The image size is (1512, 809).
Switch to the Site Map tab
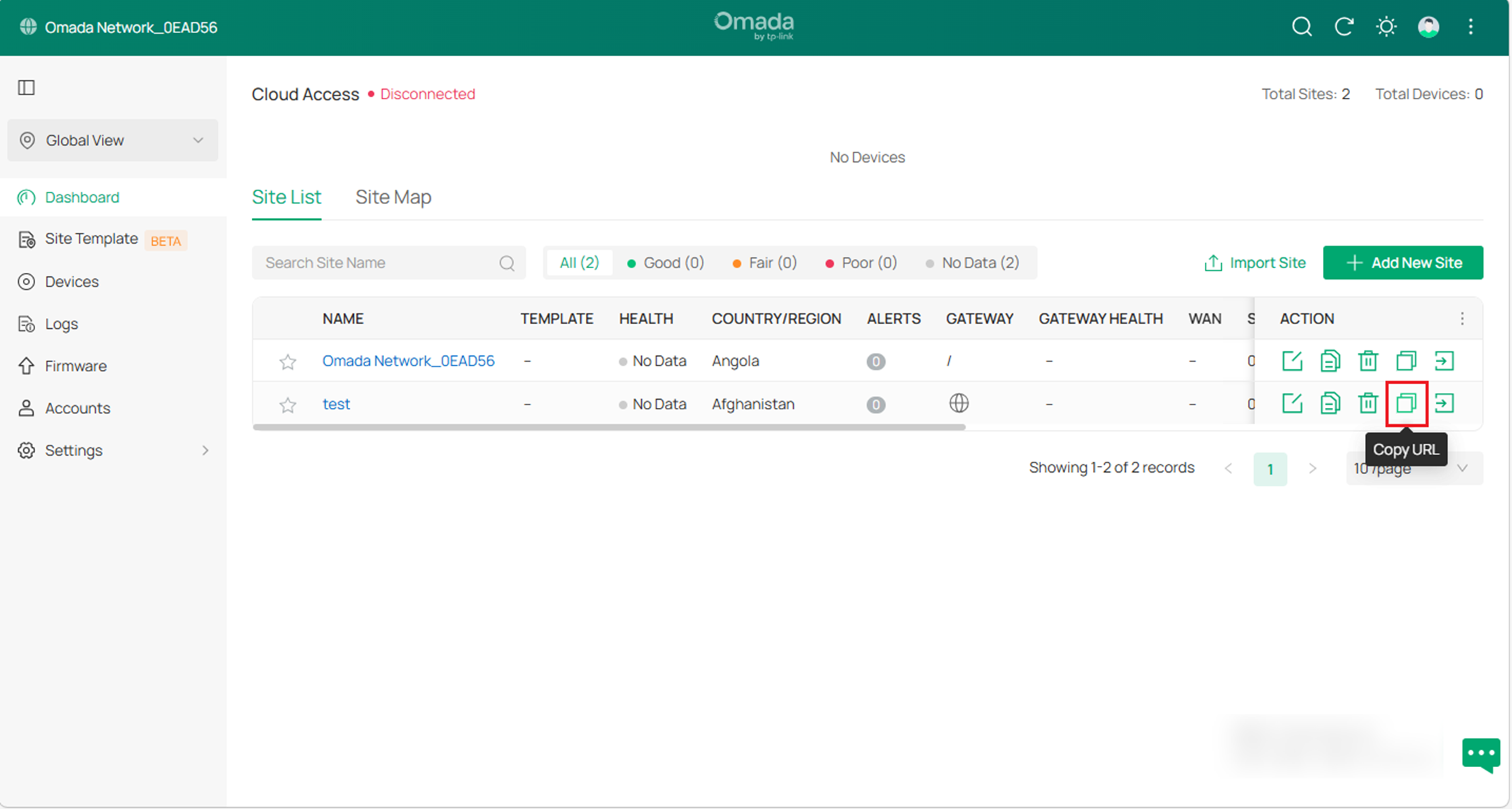tap(393, 197)
